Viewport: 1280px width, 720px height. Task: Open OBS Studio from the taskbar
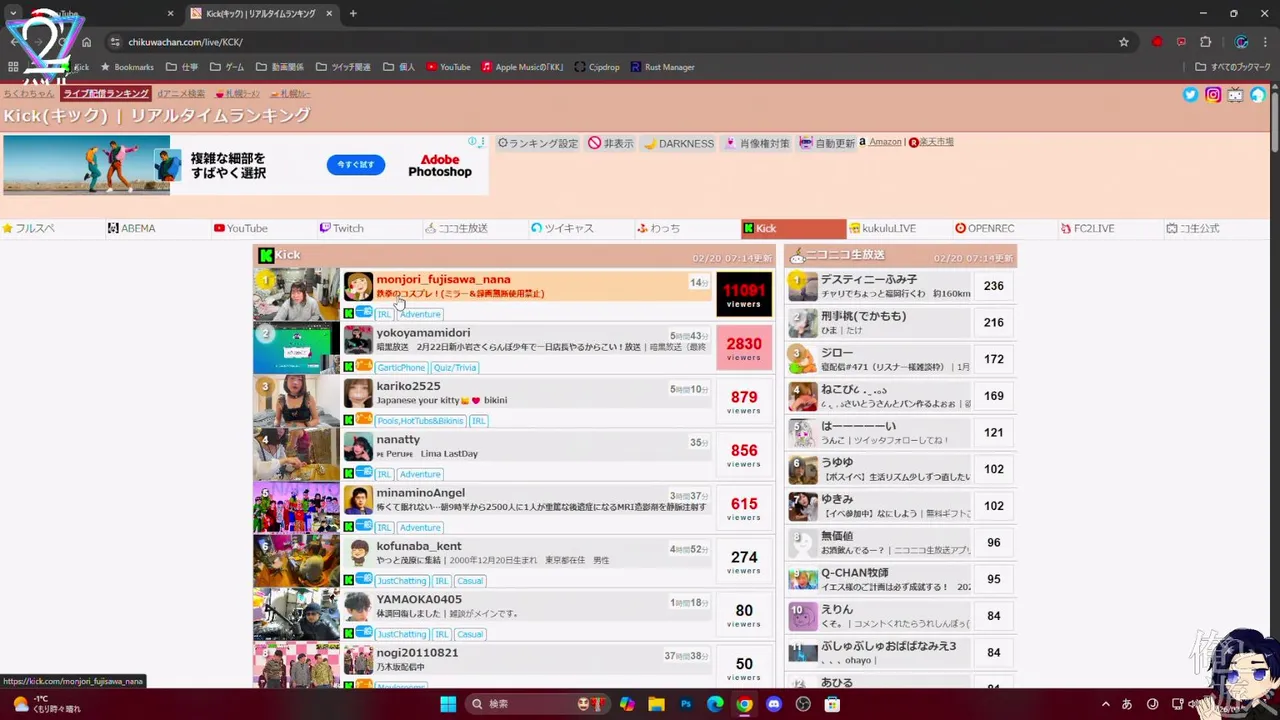[803, 704]
